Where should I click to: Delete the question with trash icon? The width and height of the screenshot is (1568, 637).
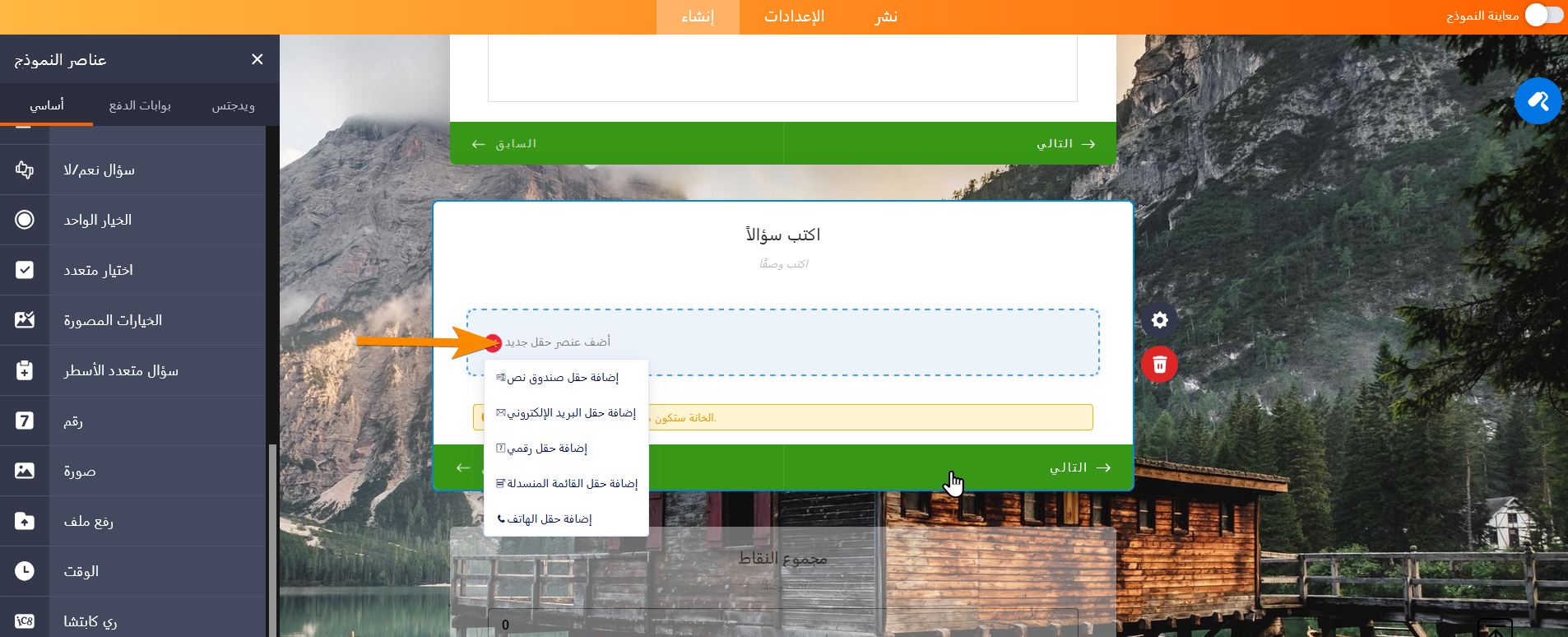click(1159, 364)
